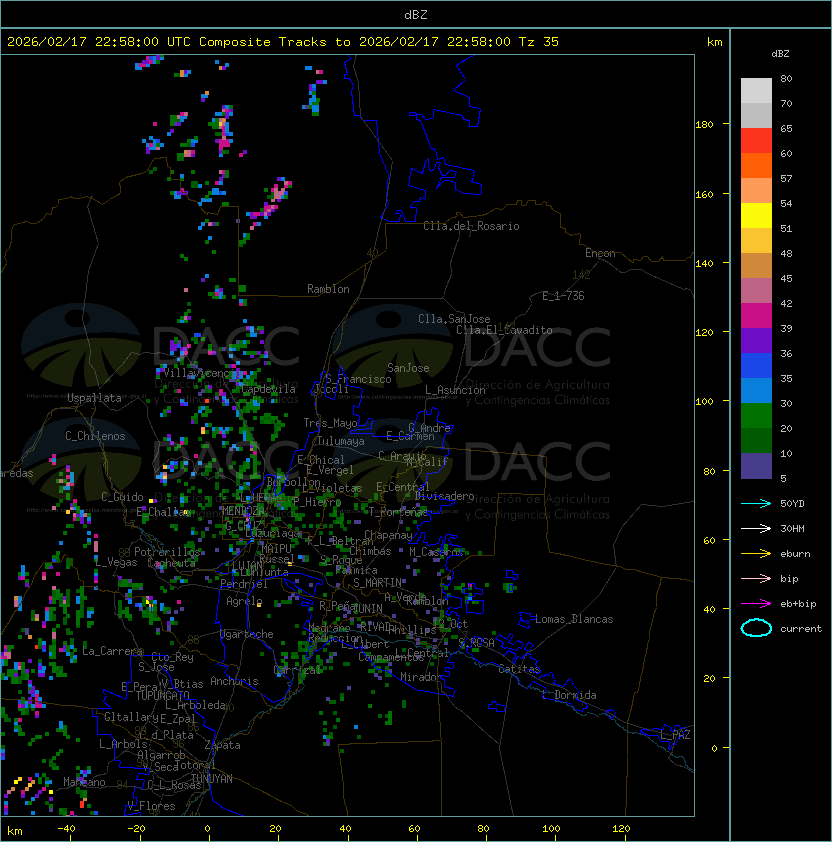Click the cyan 50YD arrow legend icon

(x=756, y=504)
